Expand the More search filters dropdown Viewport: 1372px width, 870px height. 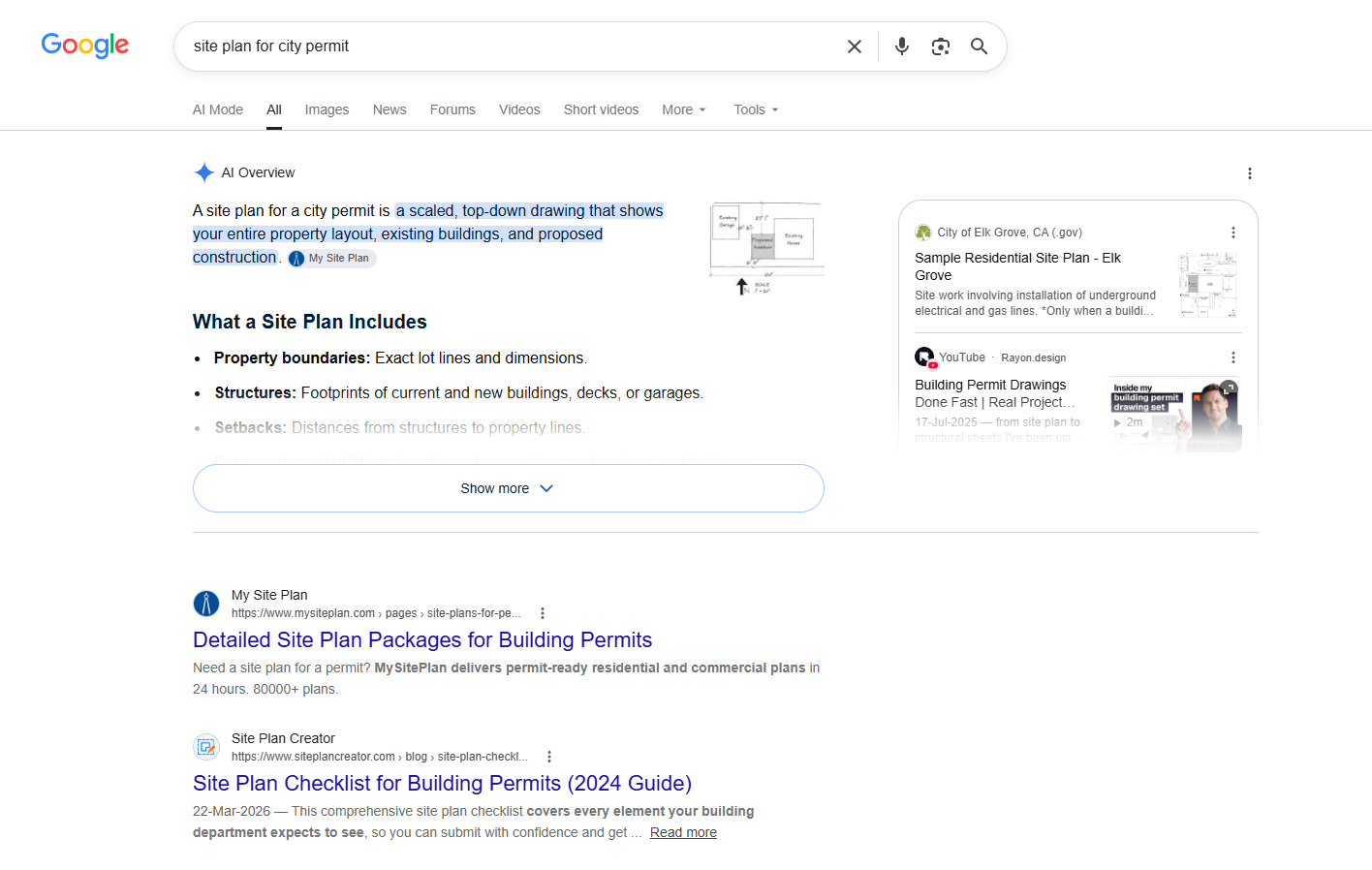point(684,109)
